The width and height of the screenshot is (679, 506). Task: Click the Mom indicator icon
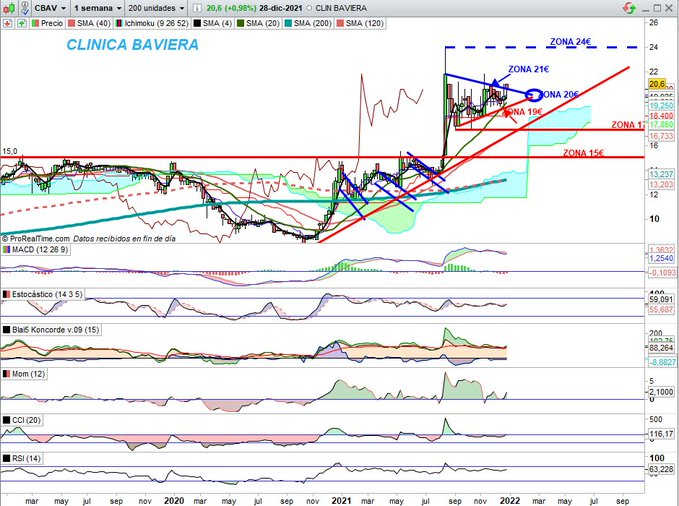click(x=6, y=374)
